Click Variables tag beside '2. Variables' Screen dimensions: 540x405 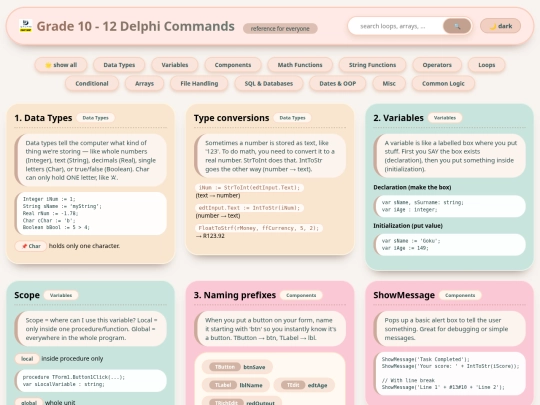tap(445, 118)
